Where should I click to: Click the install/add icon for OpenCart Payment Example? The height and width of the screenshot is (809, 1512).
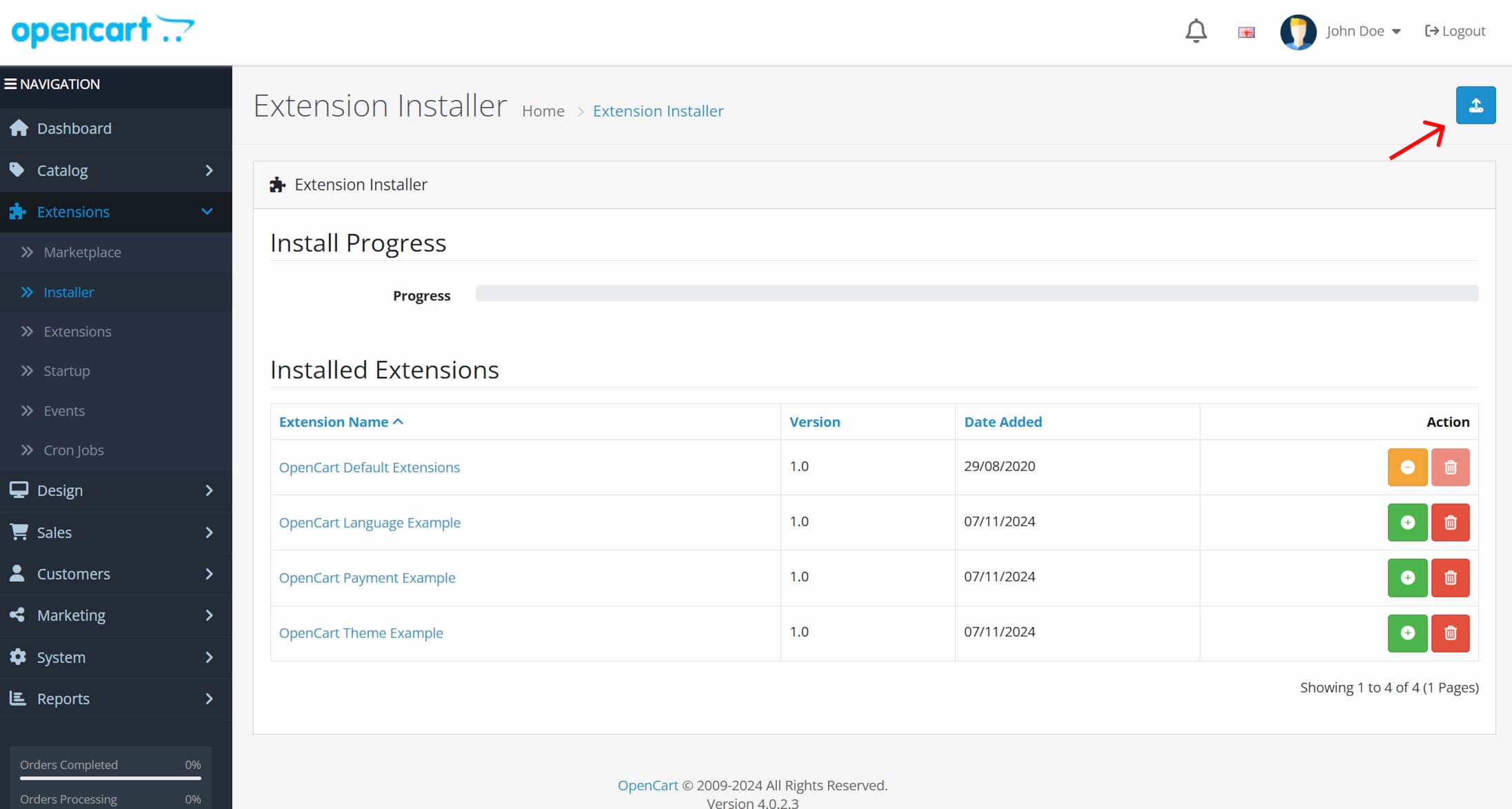1405,577
